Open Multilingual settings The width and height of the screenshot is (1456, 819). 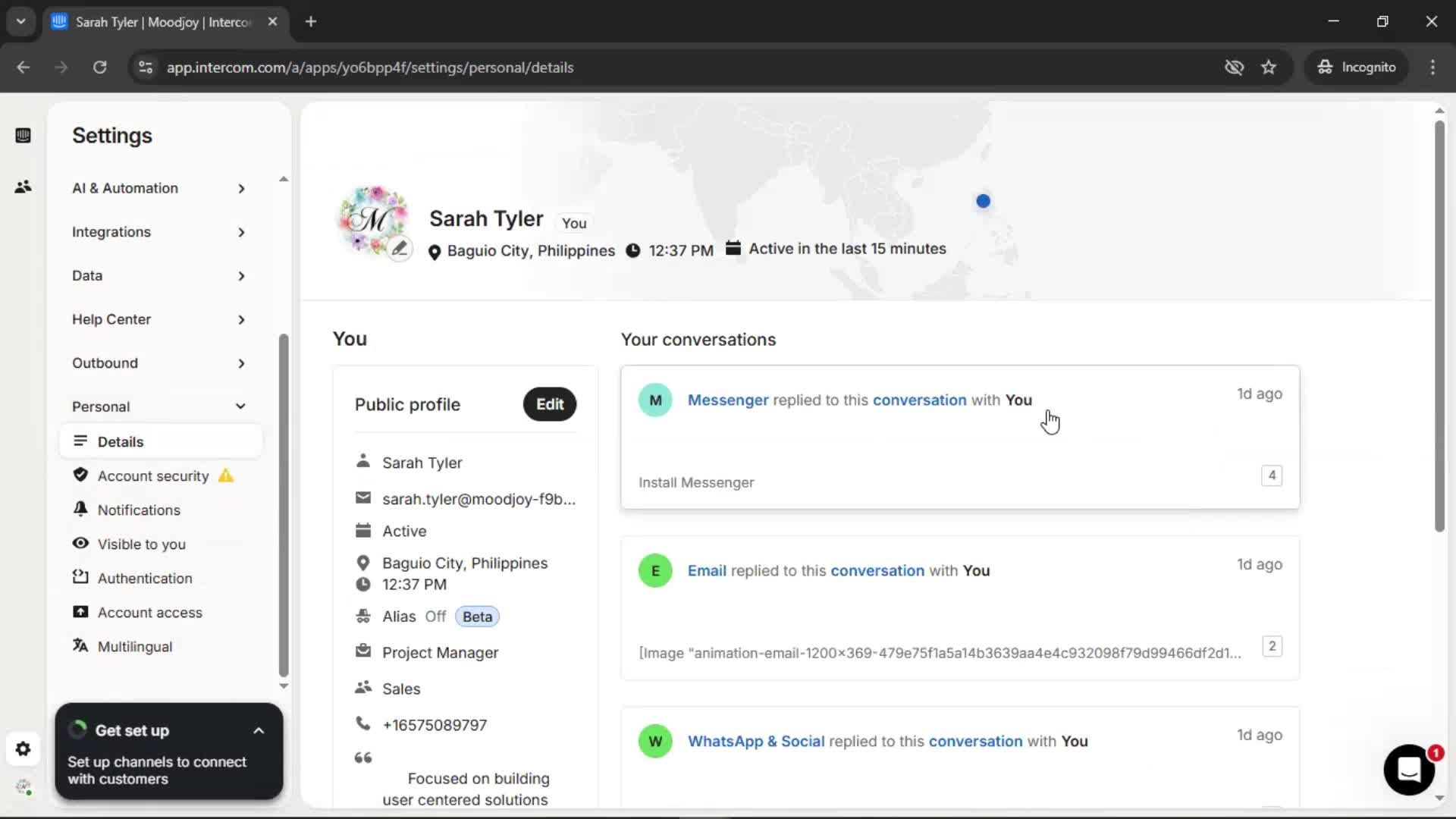(135, 647)
